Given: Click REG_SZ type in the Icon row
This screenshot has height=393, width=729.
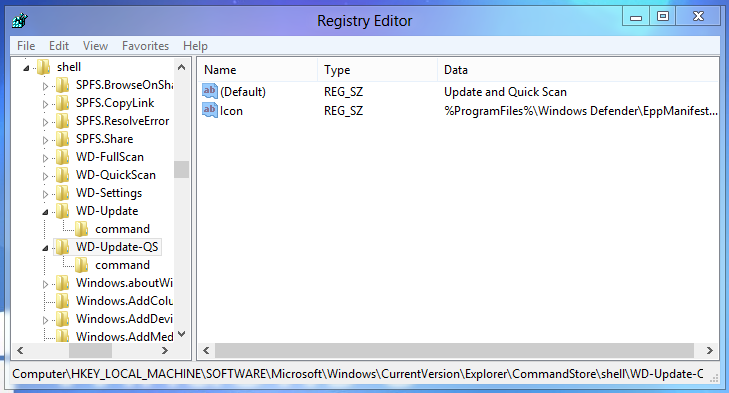Looking at the screenshot, I should 343,111.
